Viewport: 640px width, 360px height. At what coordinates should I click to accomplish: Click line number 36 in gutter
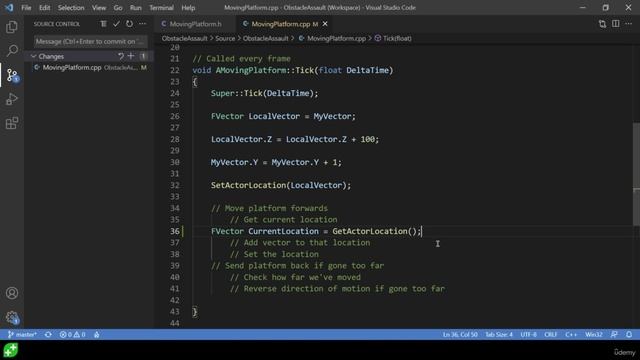coord(175,231)
